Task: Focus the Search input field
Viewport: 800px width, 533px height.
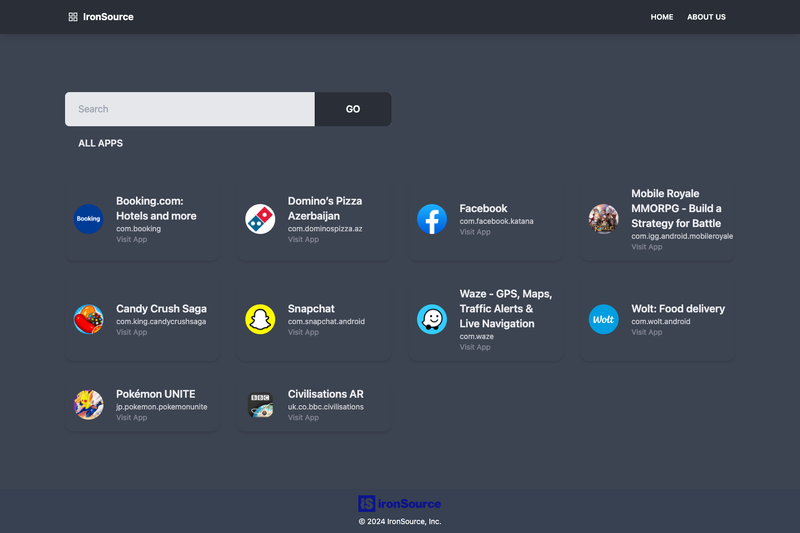Action: pos(190,109)
